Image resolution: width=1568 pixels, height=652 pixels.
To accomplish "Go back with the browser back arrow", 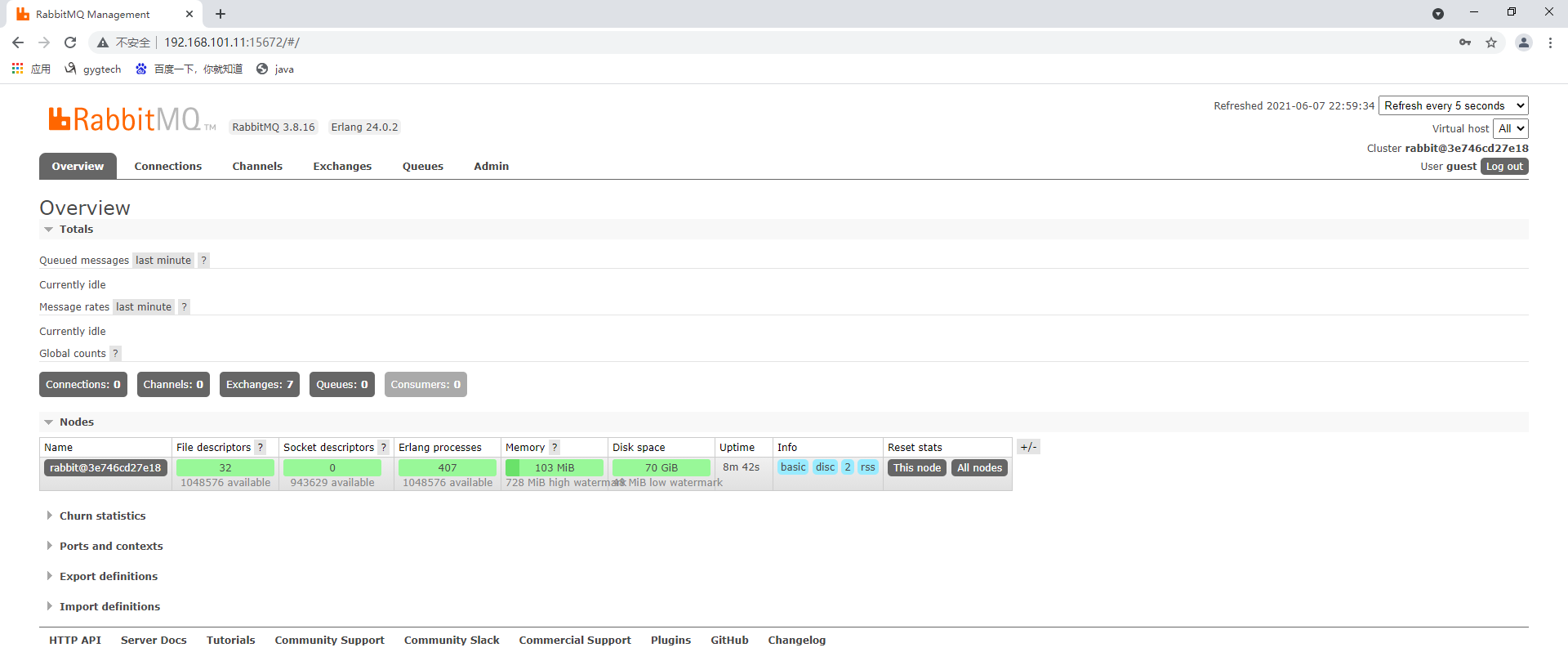I will [x=18, y=42].
